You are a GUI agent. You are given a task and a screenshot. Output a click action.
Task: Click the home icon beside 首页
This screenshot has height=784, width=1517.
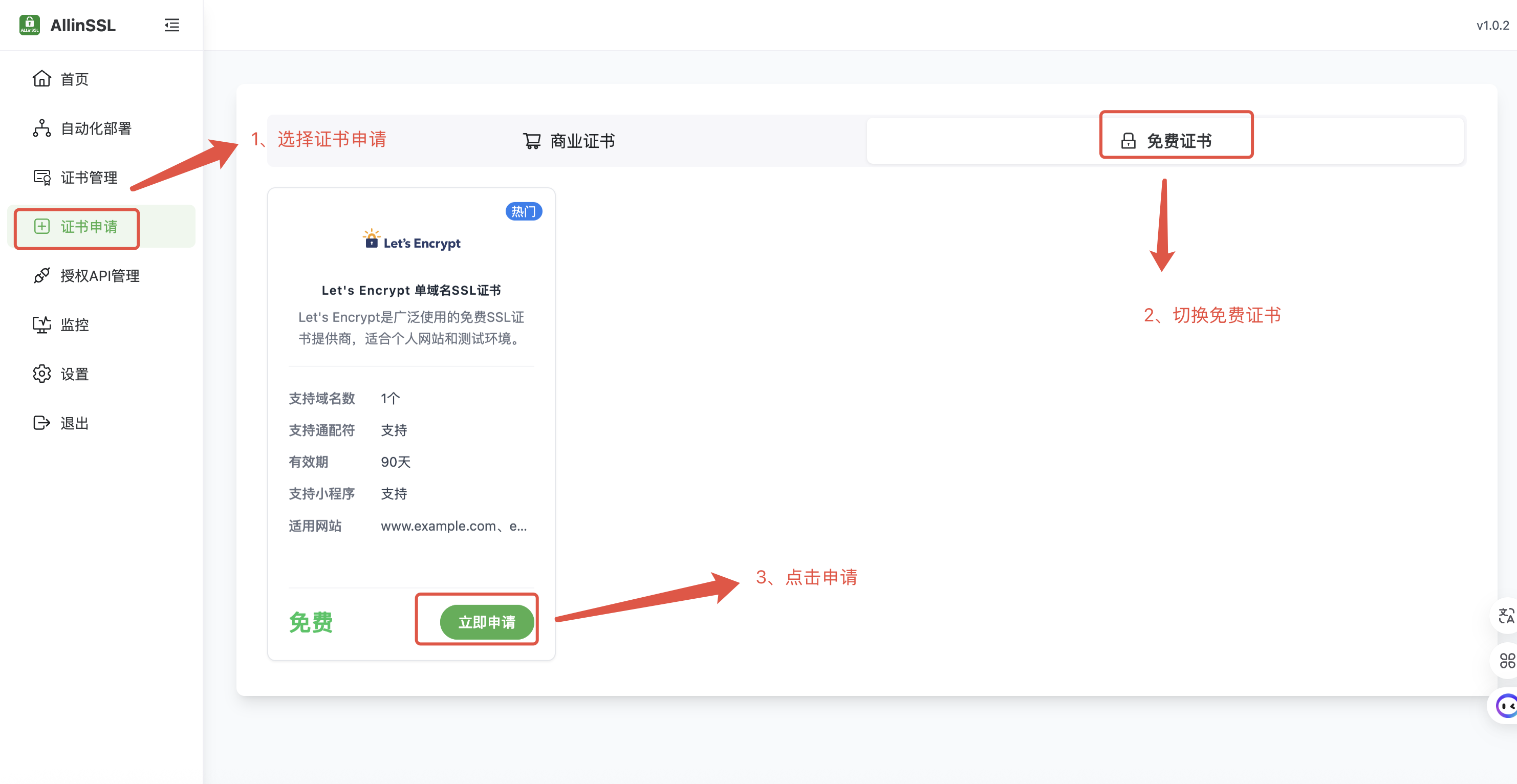click(x=42, y=79)
